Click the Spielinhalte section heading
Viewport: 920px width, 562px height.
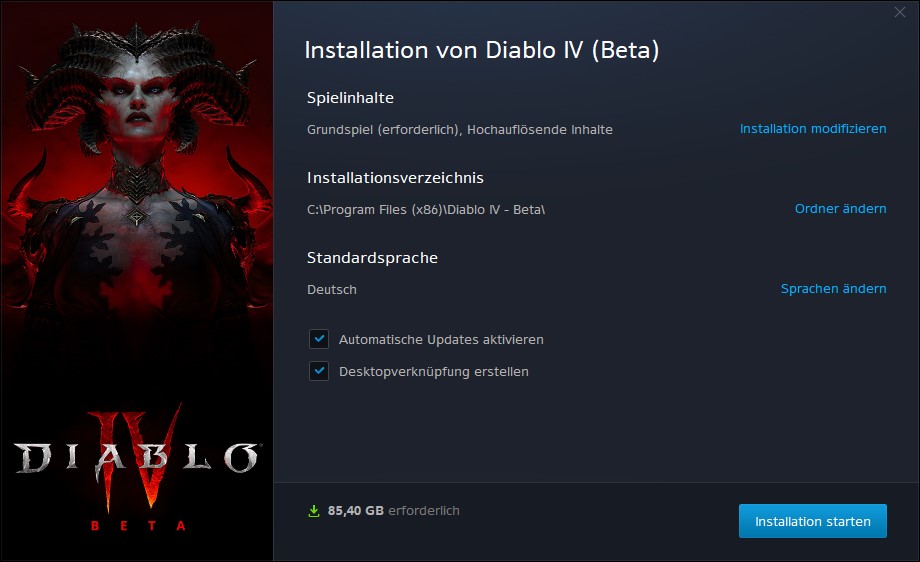[x=350, y=98]
